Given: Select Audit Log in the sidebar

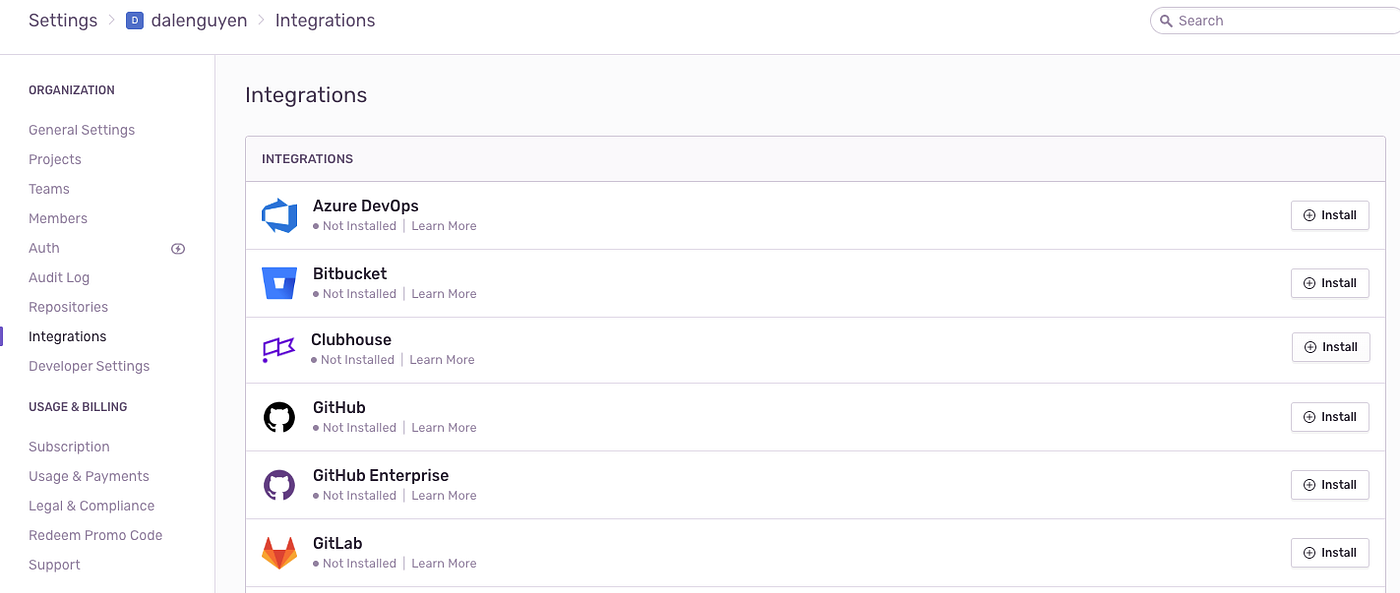Looking at the screenshot, I should tap(59, 278).
